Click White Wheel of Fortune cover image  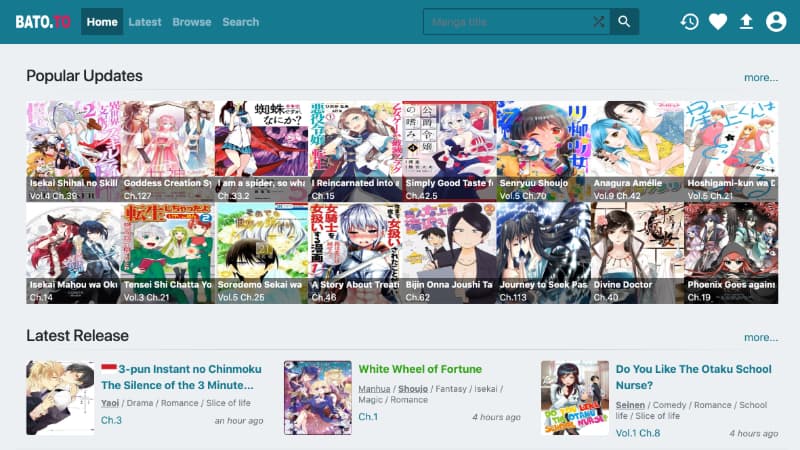pos(318,398)
